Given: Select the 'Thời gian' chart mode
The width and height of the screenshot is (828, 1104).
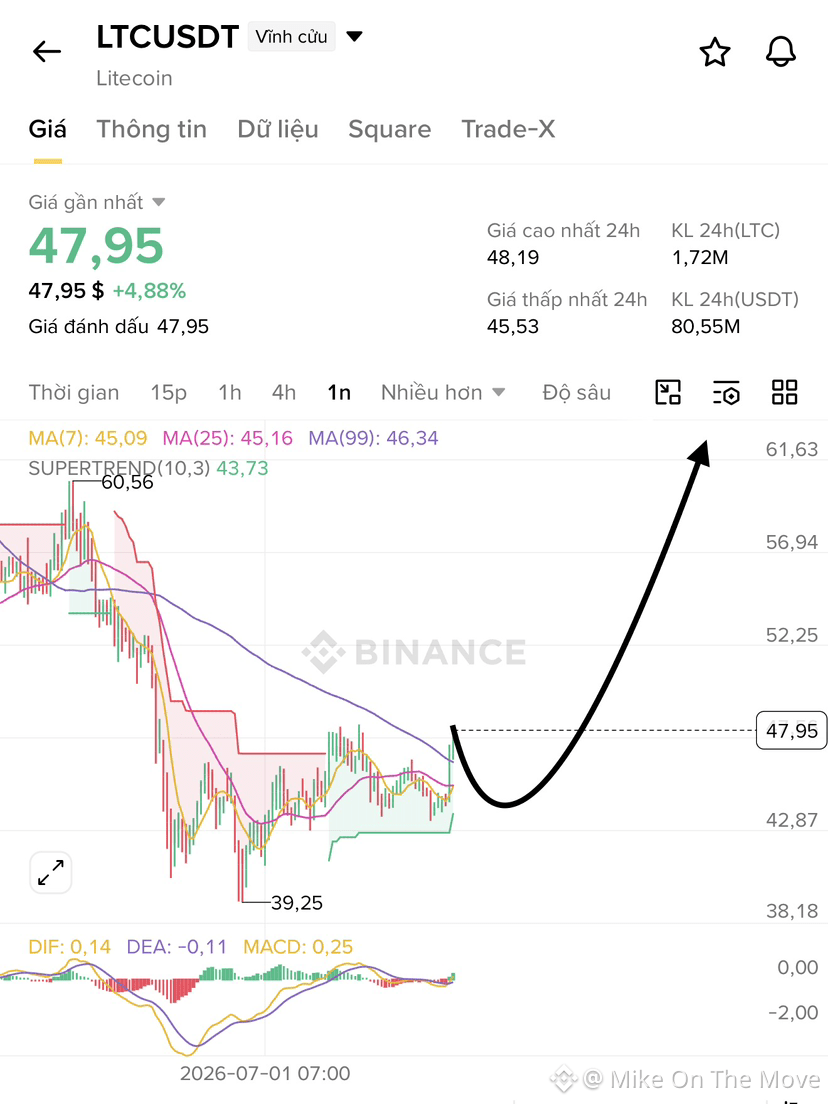Looking at the screenshot, I should pos(74,392).
